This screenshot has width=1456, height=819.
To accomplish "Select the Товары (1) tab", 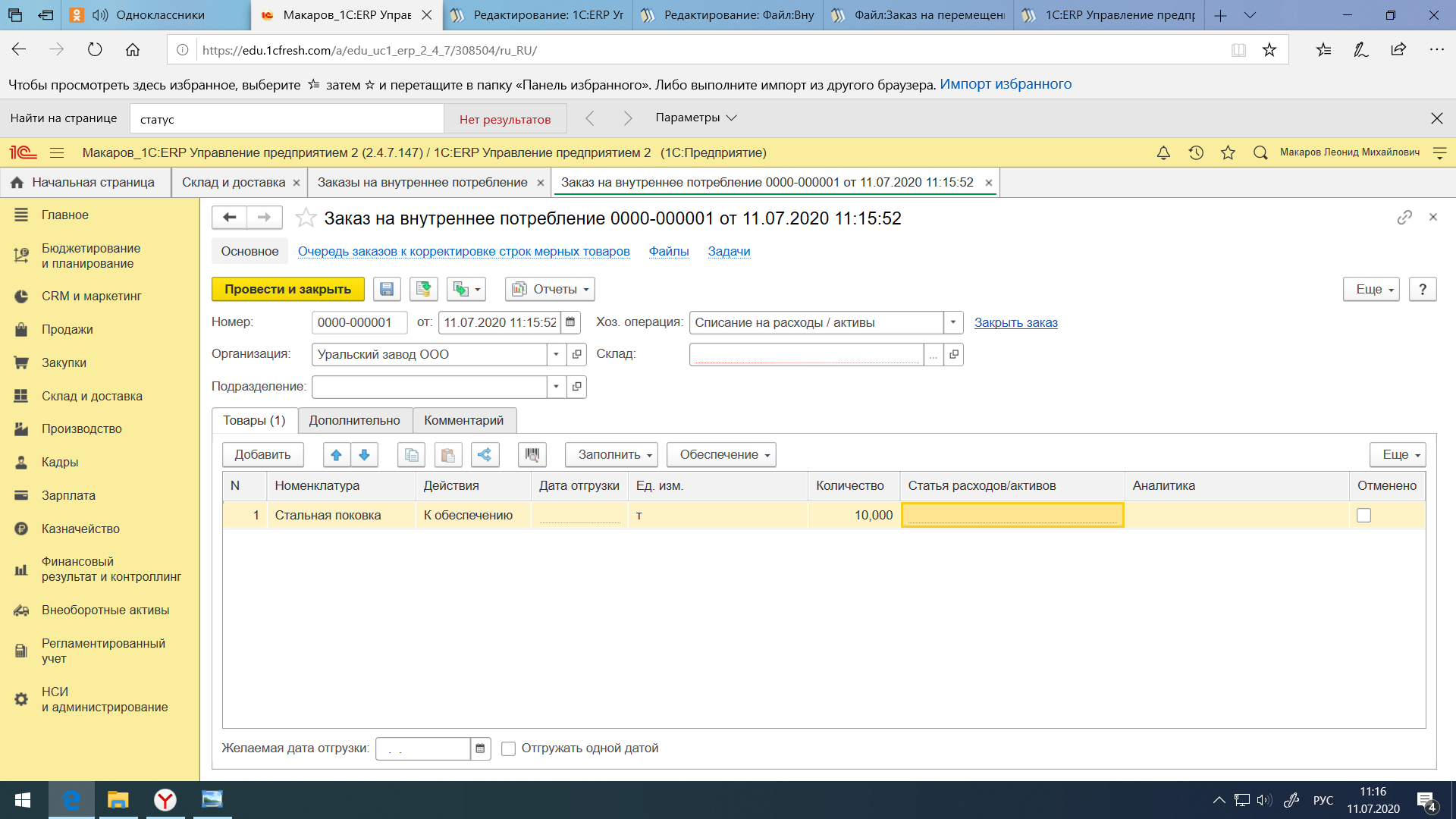I will click(254, 420).
